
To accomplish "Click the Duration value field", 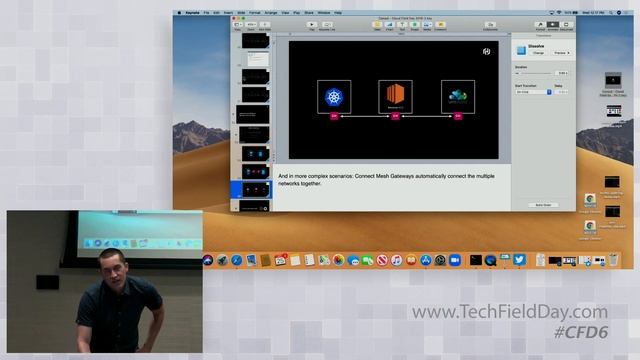I will pos(562,73).
